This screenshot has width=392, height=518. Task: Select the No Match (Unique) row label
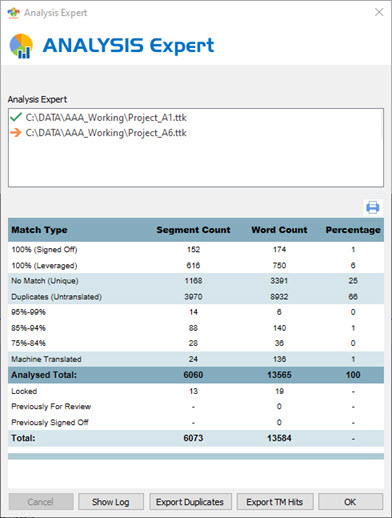pyautogui.click(x=45, y=281)
